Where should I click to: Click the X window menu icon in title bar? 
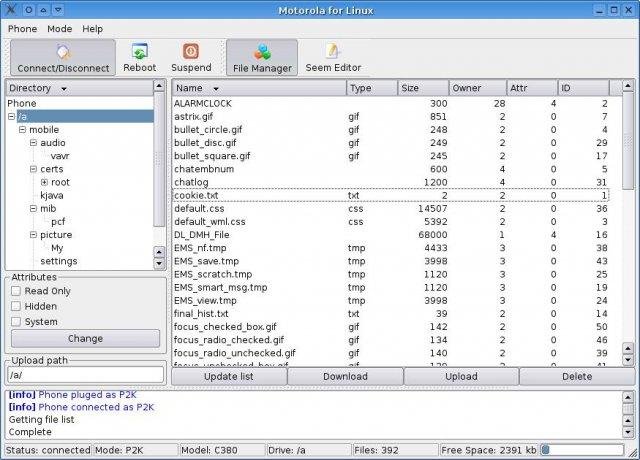[11, 9]
